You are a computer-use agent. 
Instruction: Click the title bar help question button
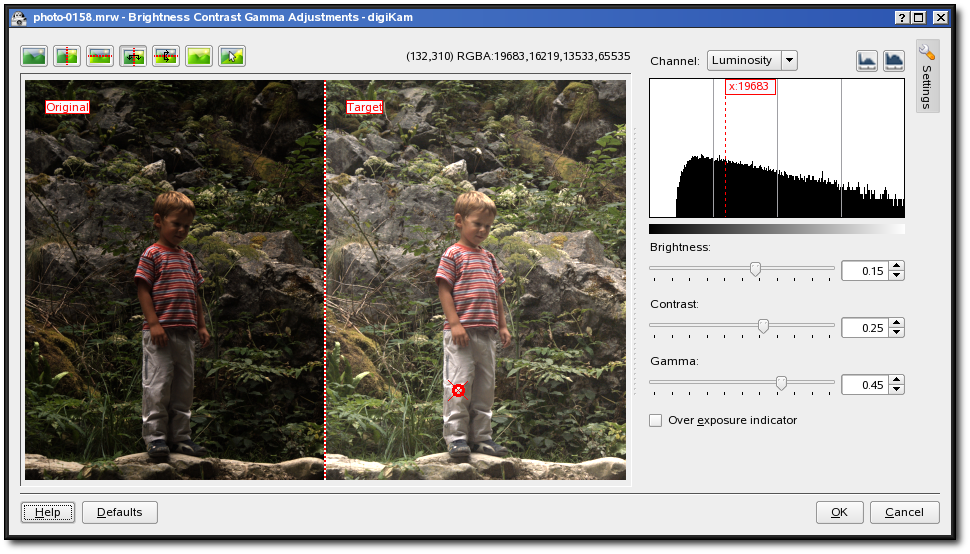pos(902,17)
